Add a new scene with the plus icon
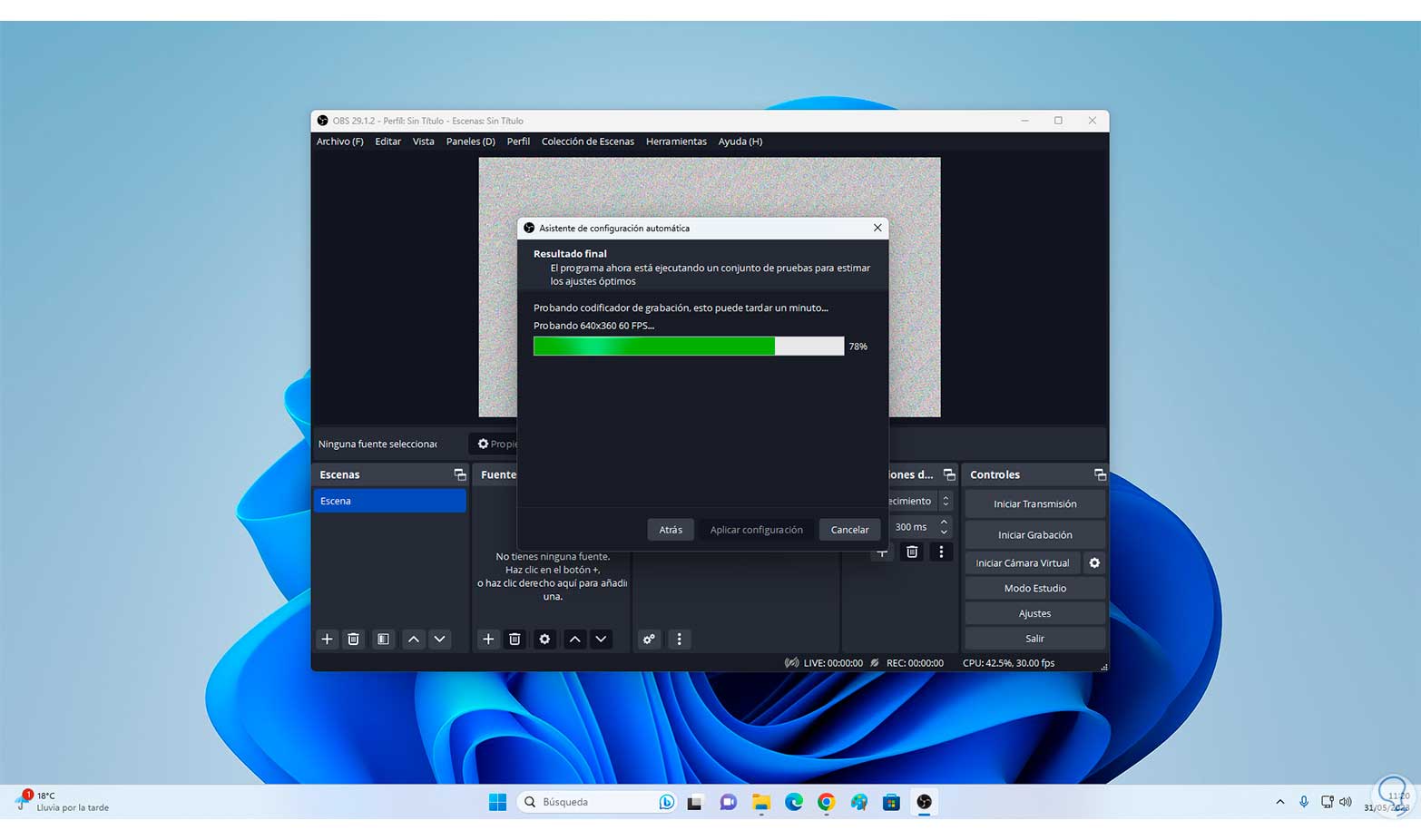 coord(327,640)
